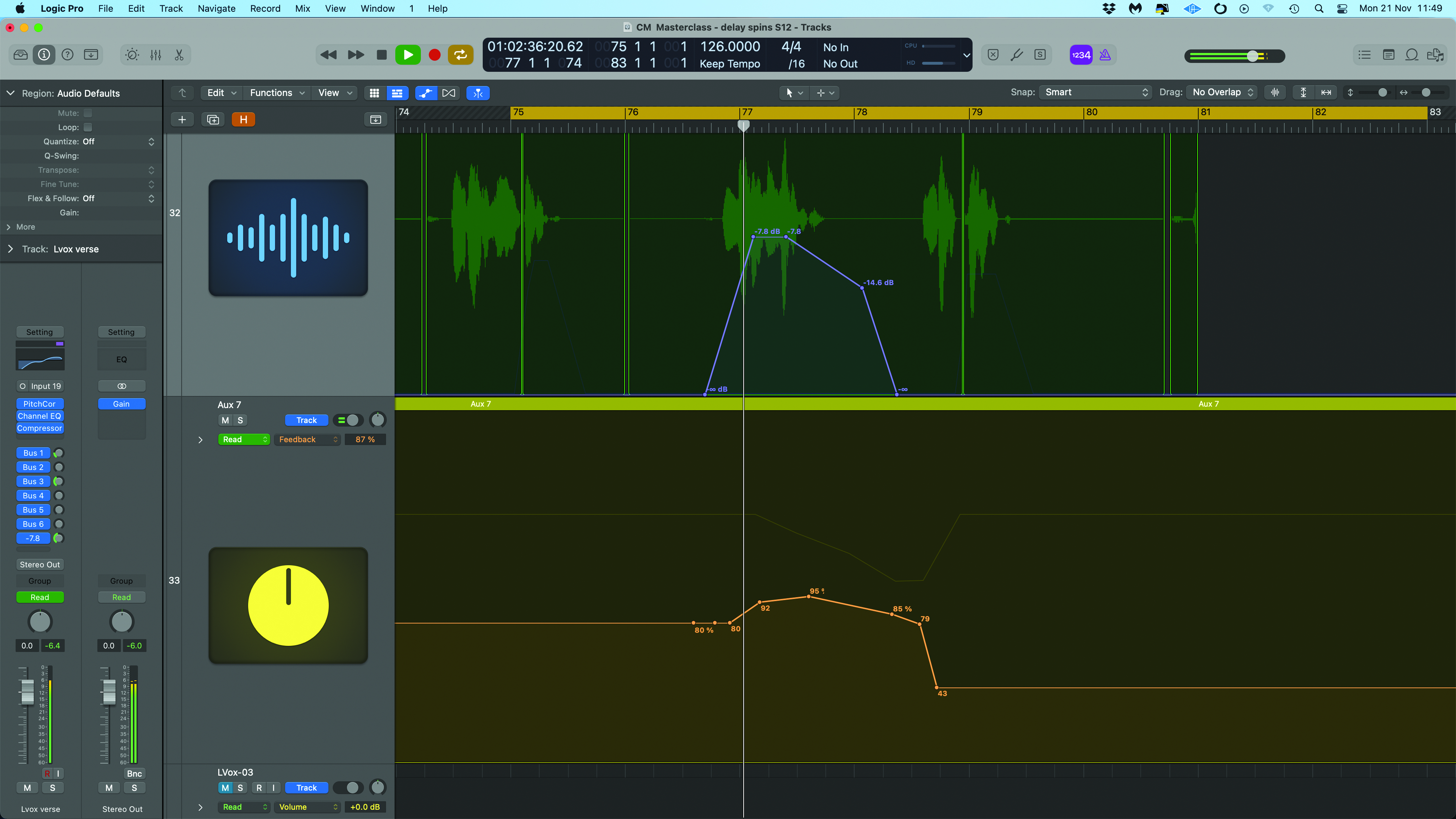
Task: Open Feedback automation parameter dropdown
Action: coord(307,439)
